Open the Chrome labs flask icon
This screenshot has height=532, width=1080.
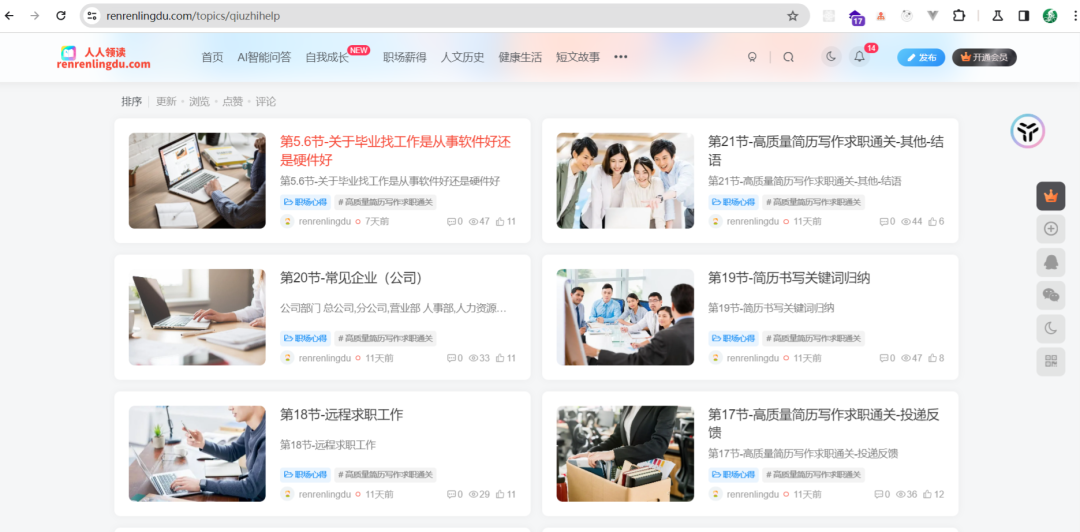997,15
